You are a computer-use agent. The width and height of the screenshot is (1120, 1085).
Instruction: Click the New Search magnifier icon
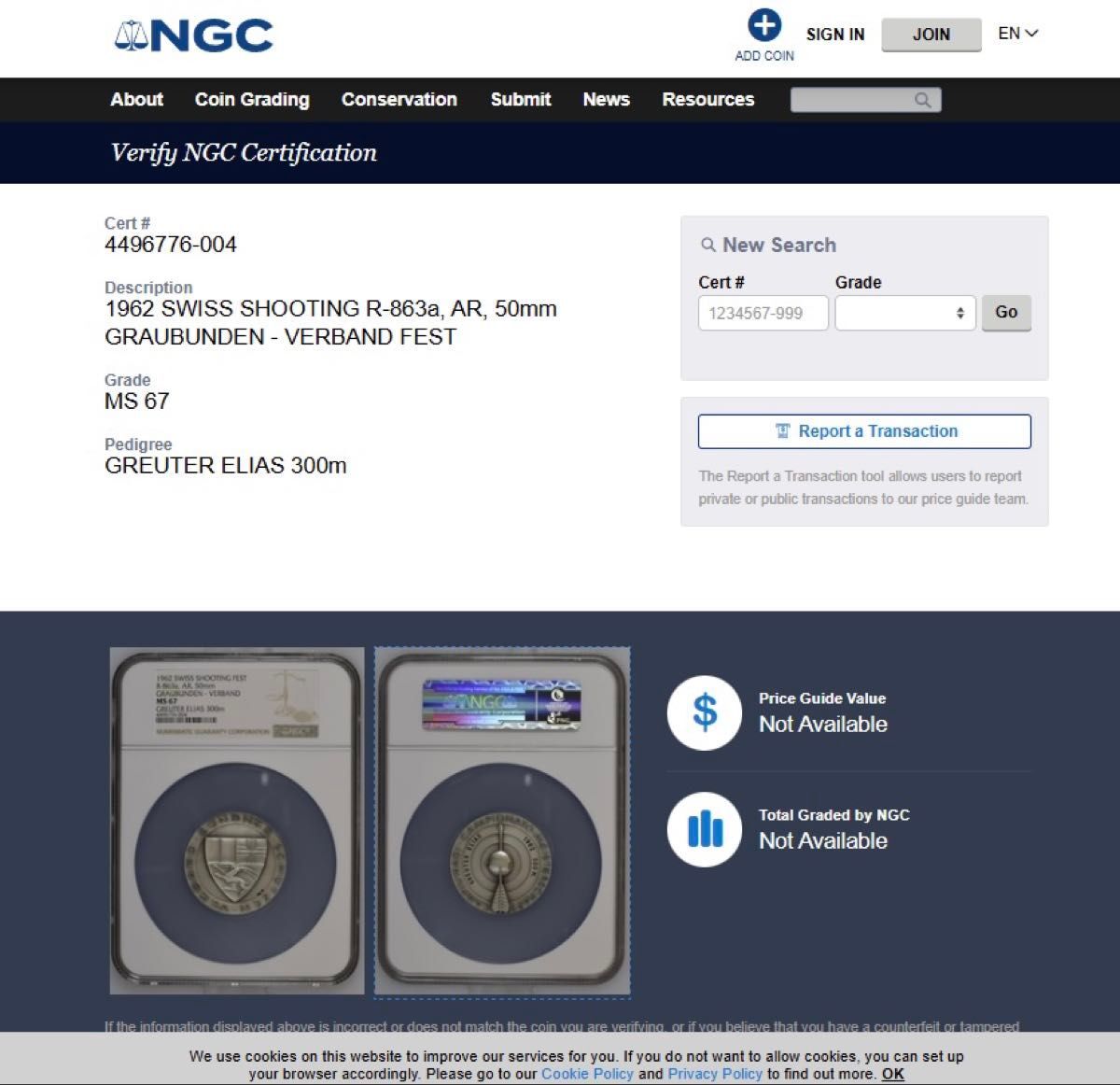pos(708,245)
